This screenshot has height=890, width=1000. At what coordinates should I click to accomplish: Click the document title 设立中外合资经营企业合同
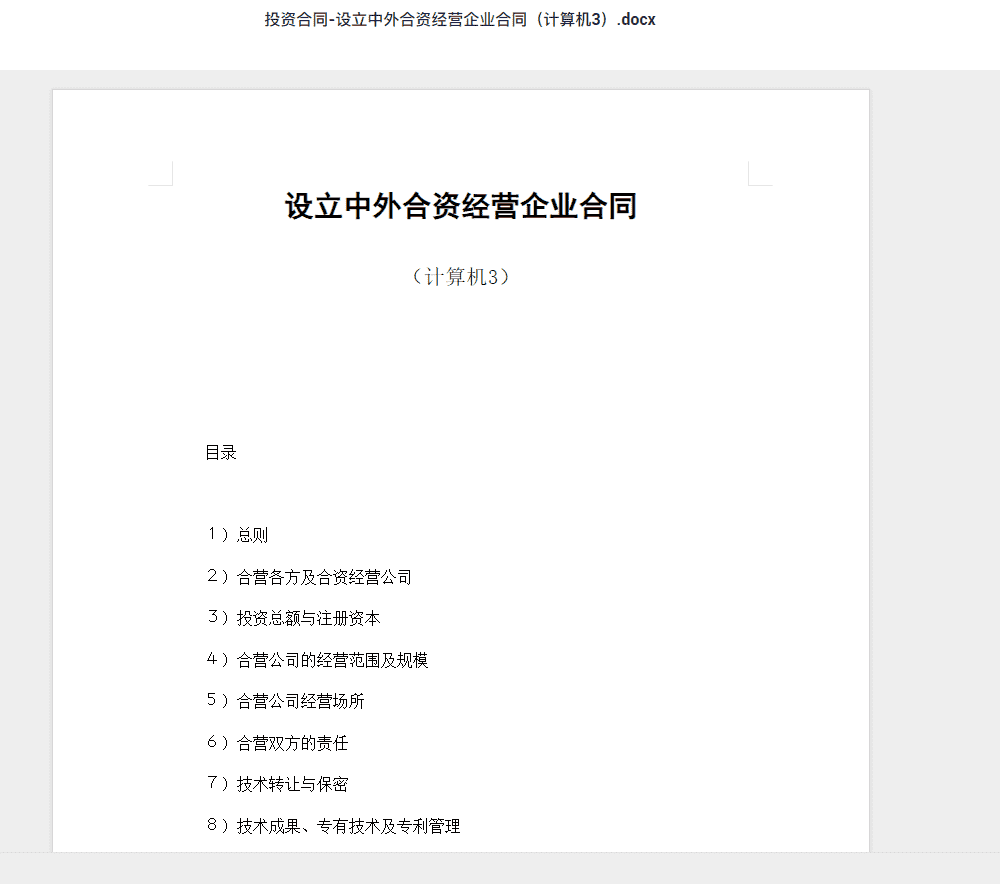tap(460, 206)
